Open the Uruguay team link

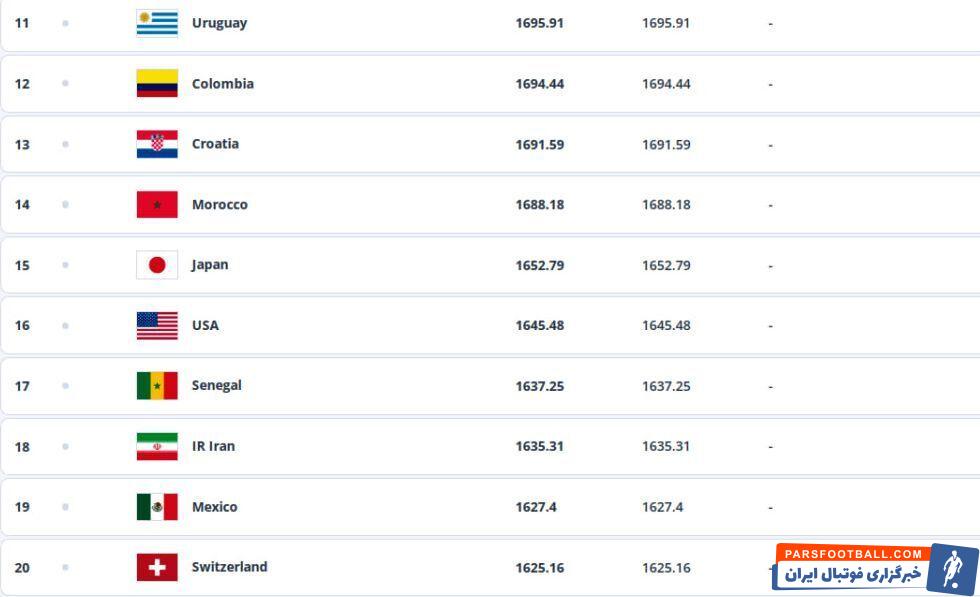pyautogui.click(x=219, y=23)
